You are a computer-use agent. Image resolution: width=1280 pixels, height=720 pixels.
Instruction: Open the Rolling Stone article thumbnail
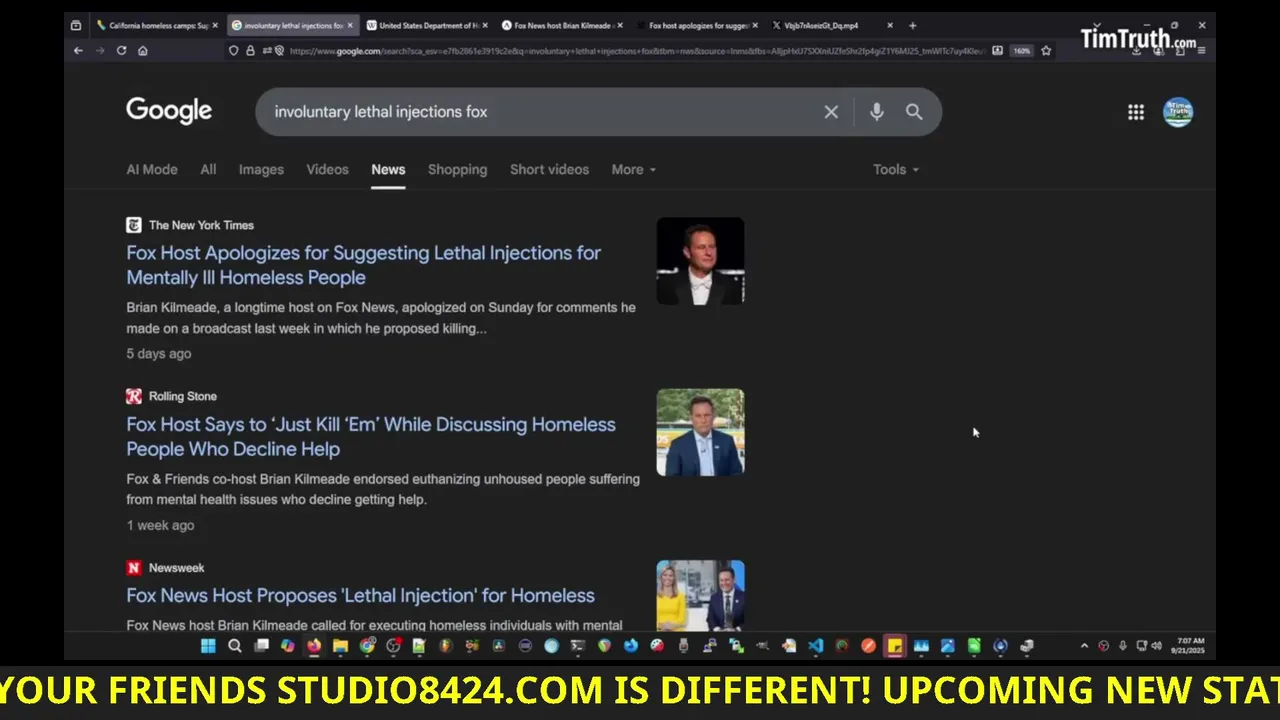pos(700,432)
